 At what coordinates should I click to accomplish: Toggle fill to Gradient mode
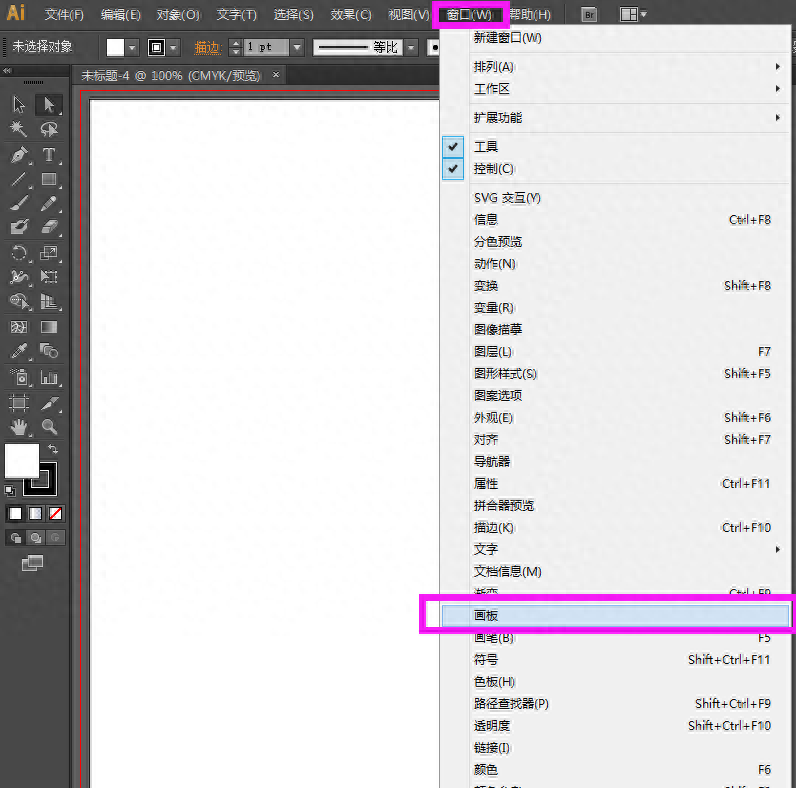(35, 513)
